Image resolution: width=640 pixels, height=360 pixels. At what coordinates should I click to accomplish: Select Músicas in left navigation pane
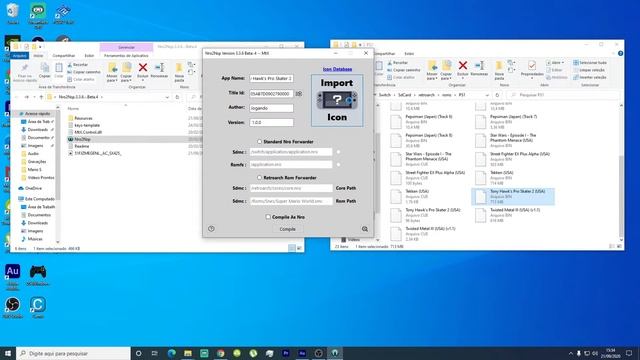coord(35,239)
